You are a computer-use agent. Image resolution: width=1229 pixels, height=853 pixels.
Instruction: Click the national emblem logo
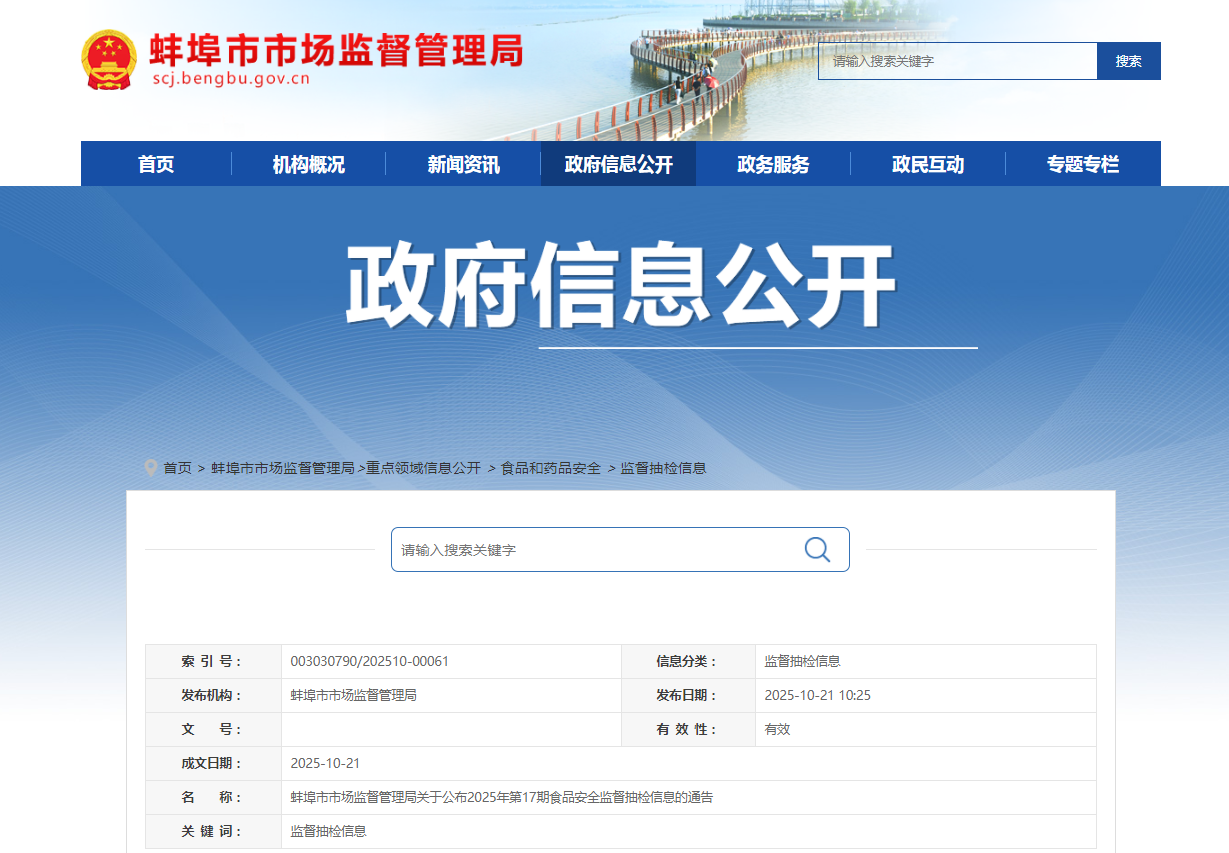(108, 60)
